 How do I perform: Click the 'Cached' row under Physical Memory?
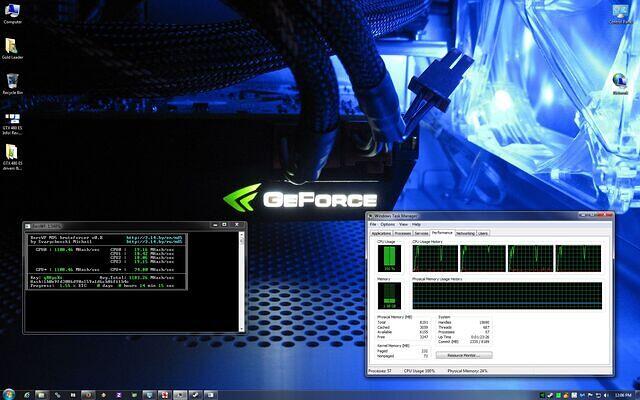click(402, 327)
